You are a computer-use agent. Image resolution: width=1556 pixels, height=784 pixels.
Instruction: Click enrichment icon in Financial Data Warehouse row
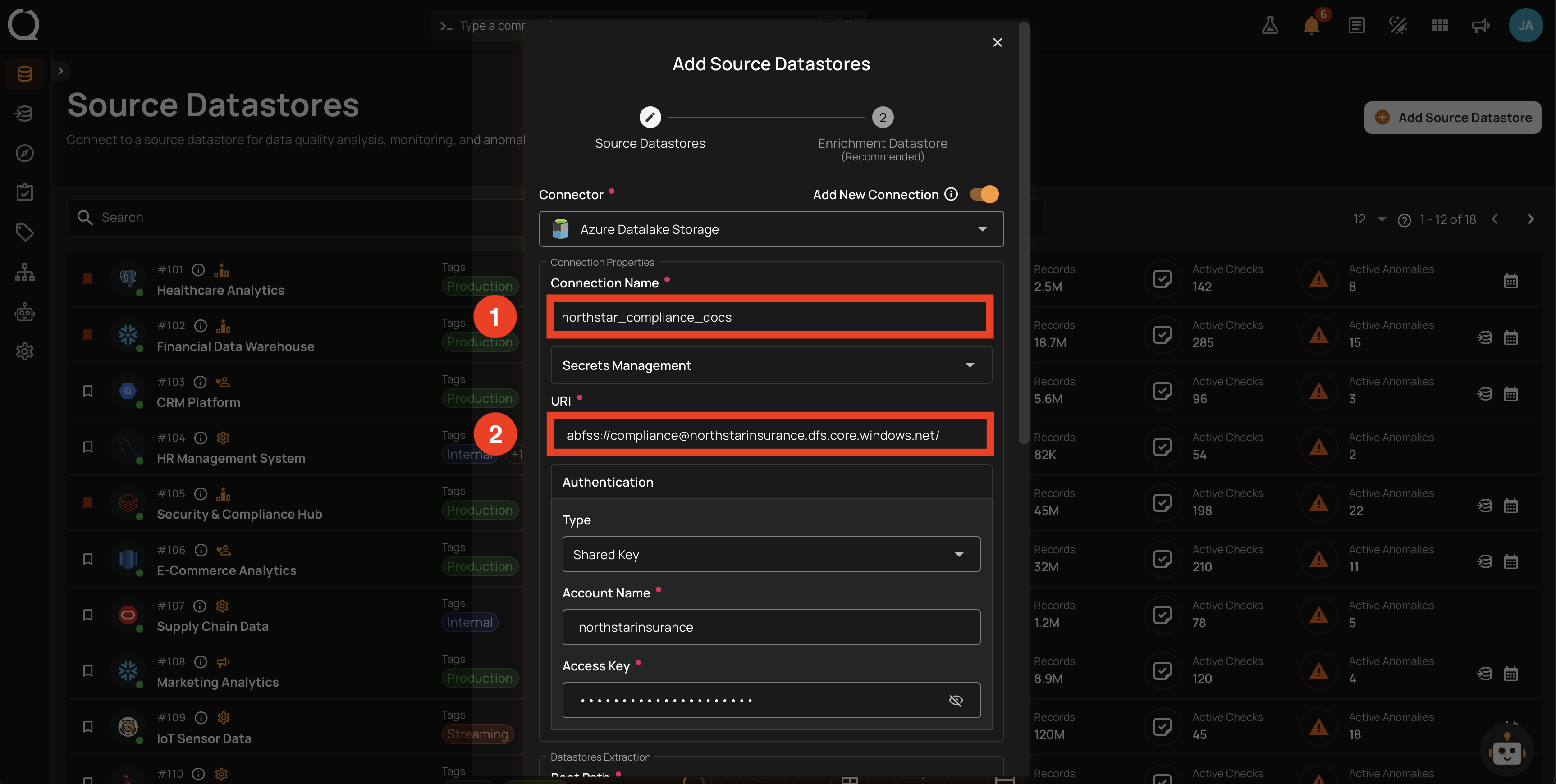point(1484,337)
